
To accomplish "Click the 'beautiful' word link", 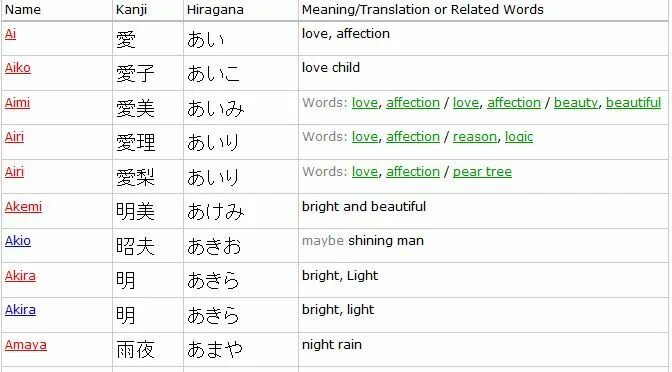I will point(633,103).
